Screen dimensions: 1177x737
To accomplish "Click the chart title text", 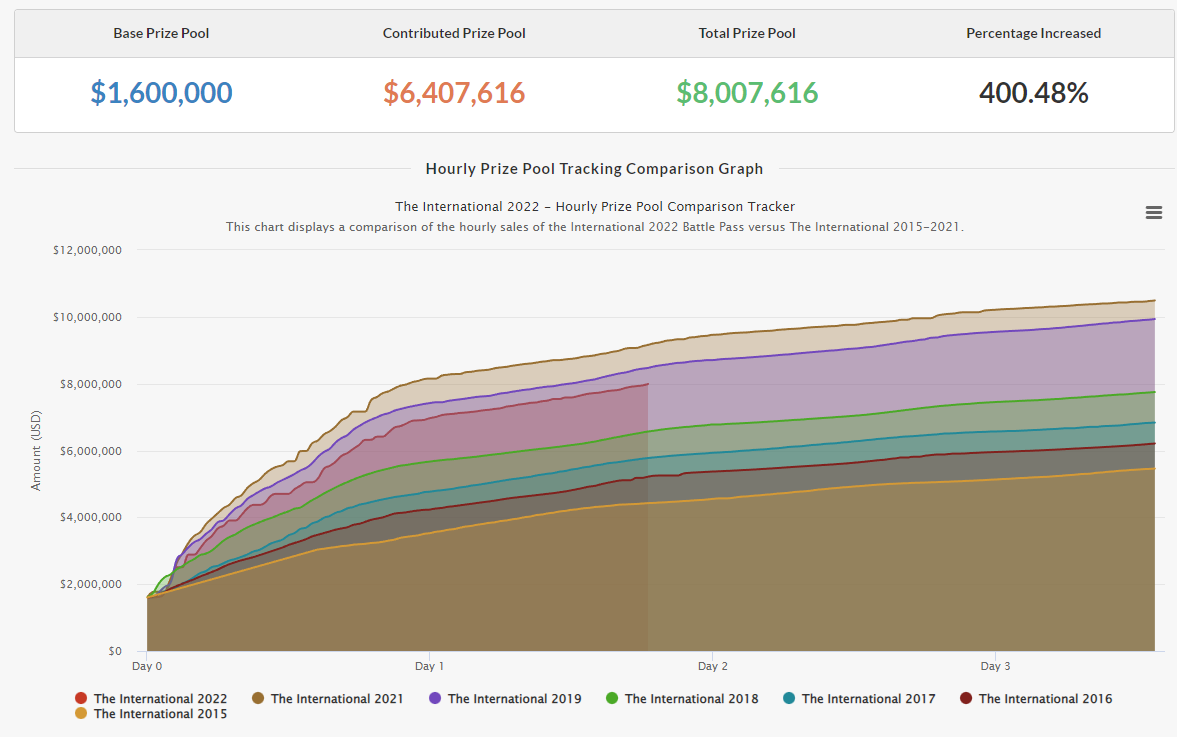I will [x=594, y=207].
